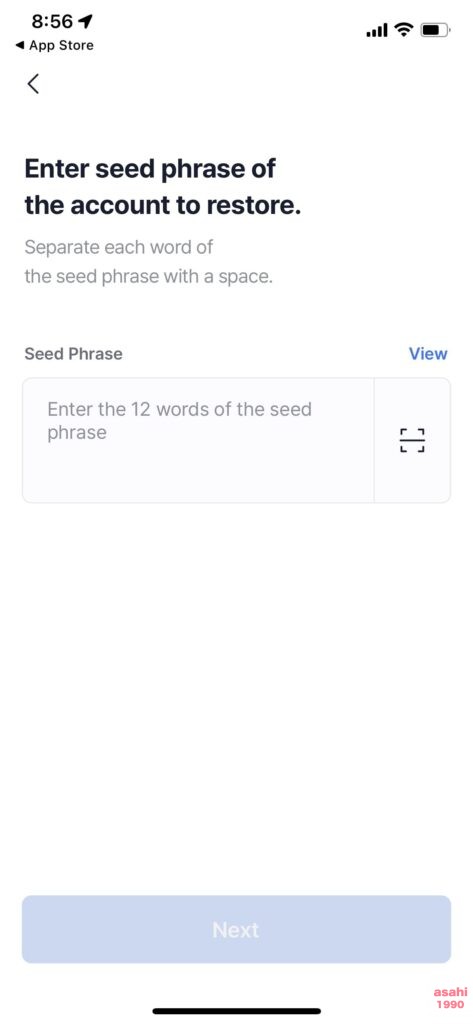473x1024 pixels.
Task: Tap the cellular signal bars icon
Action: [377, 29]
